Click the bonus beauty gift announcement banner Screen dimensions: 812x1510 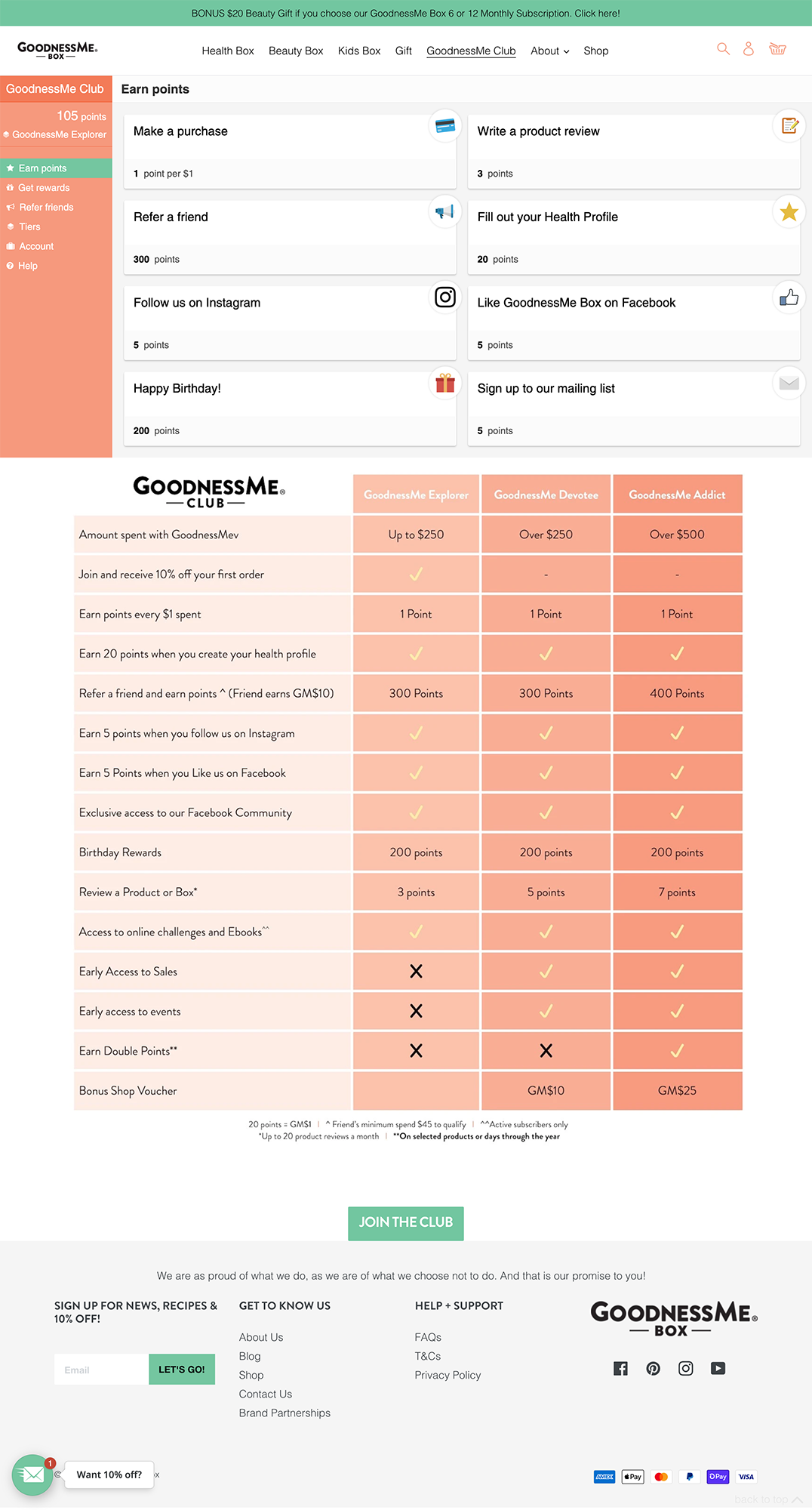(x=406, y=13)
